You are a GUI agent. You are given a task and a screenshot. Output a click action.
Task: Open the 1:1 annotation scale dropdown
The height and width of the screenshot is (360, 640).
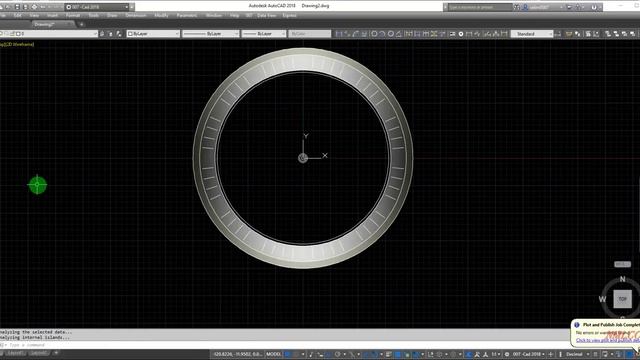[x=496, y=354]
